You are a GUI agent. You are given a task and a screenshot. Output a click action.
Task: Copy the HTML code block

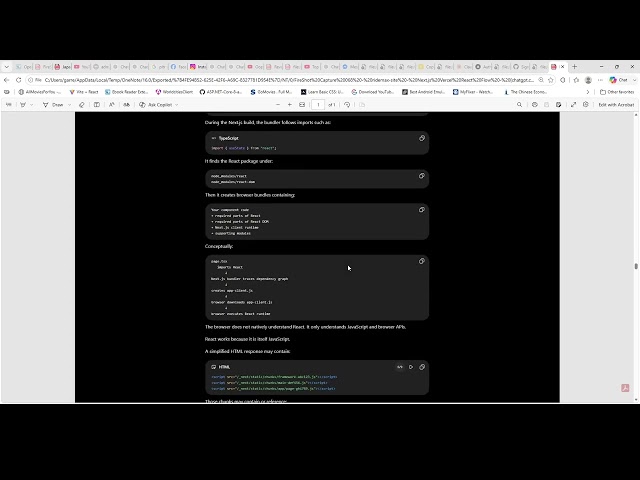(x=422, y=367)
